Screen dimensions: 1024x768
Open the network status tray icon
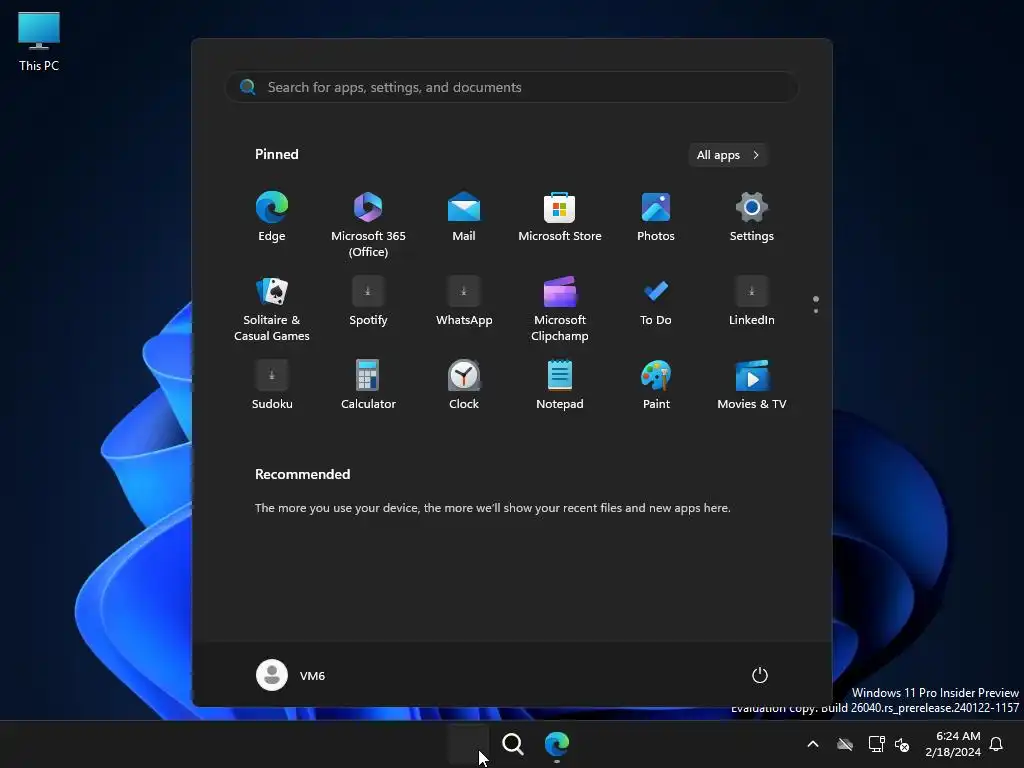[x=876, y=744]
